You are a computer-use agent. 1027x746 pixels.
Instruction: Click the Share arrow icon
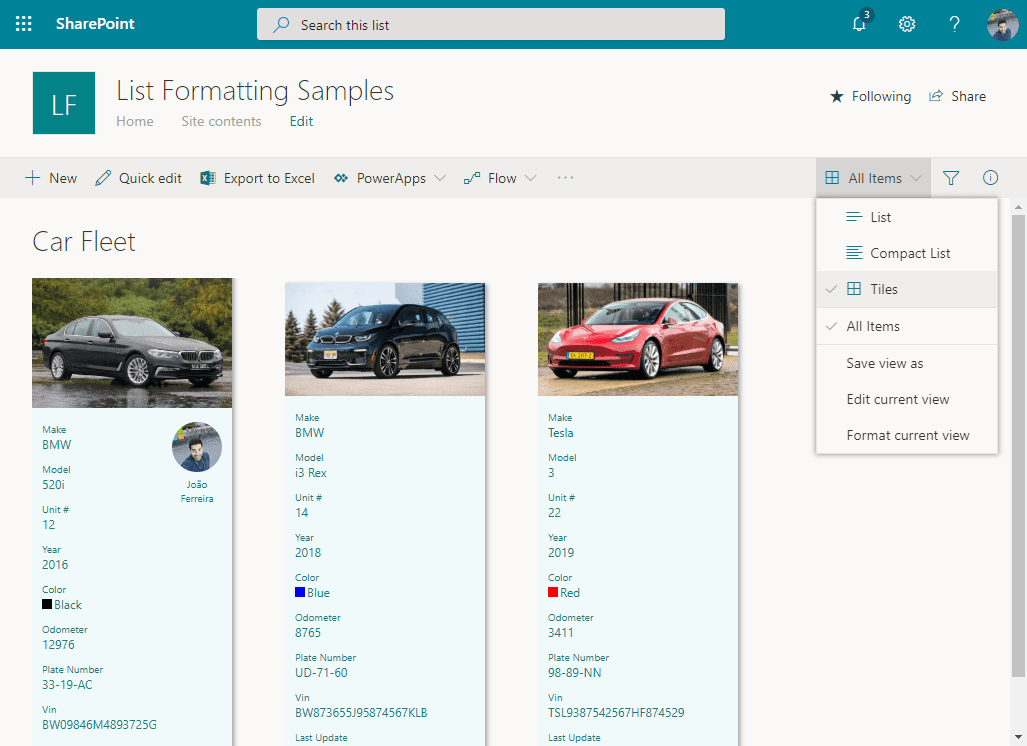point(936,96)
